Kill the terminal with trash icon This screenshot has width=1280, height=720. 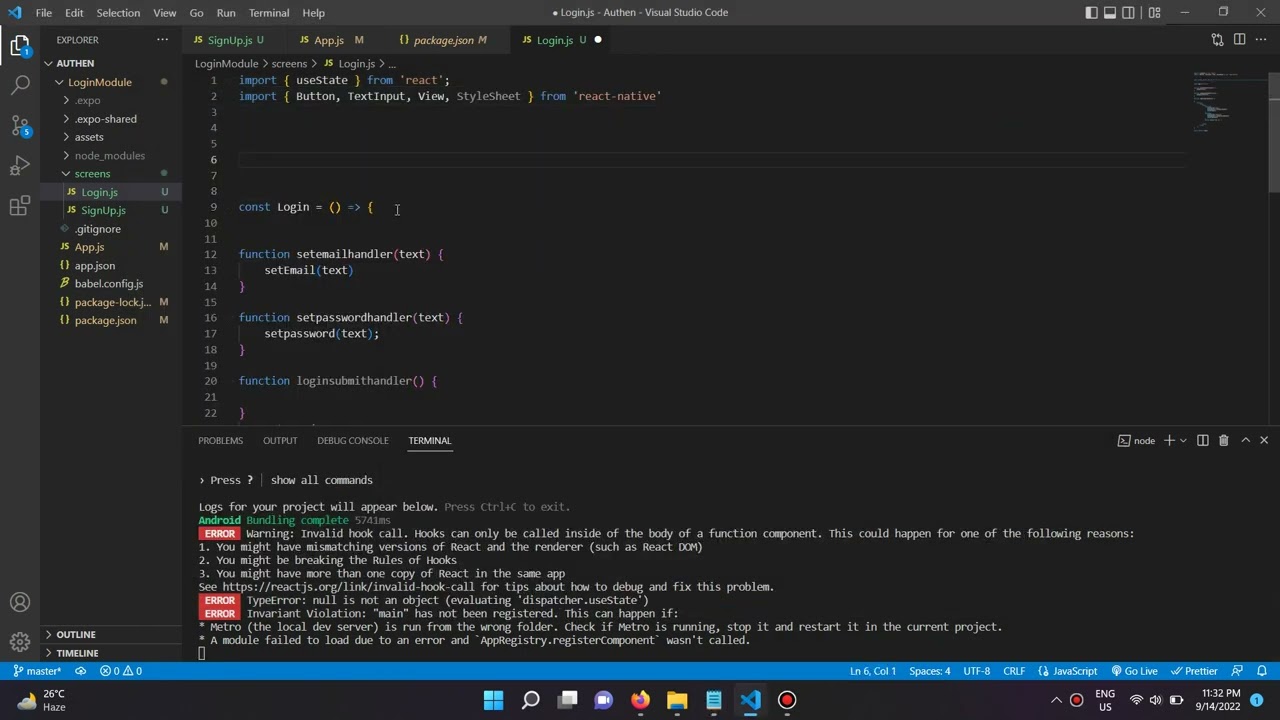(1223, 440)
